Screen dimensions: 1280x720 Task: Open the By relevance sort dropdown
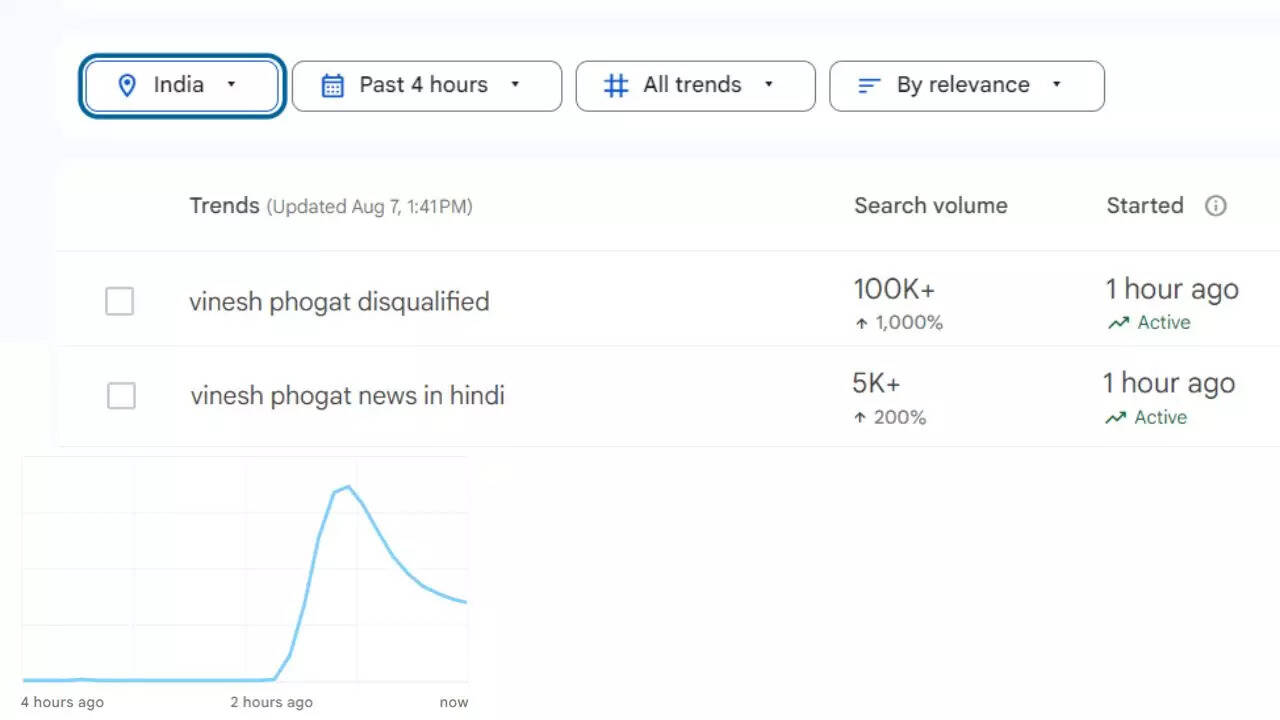click(x=1056, y=85)
